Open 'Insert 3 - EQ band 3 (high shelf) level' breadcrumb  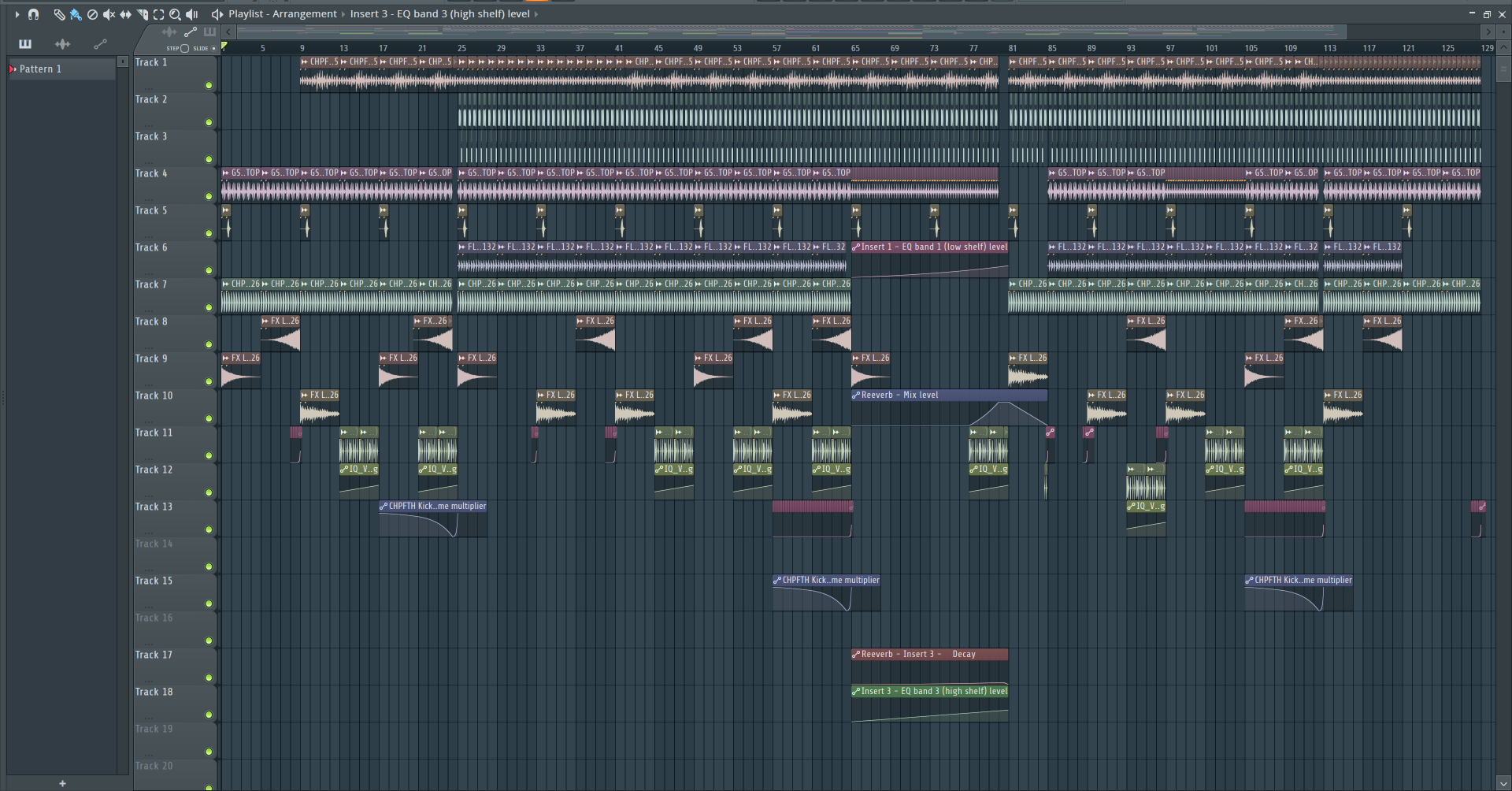coord(440,14)
